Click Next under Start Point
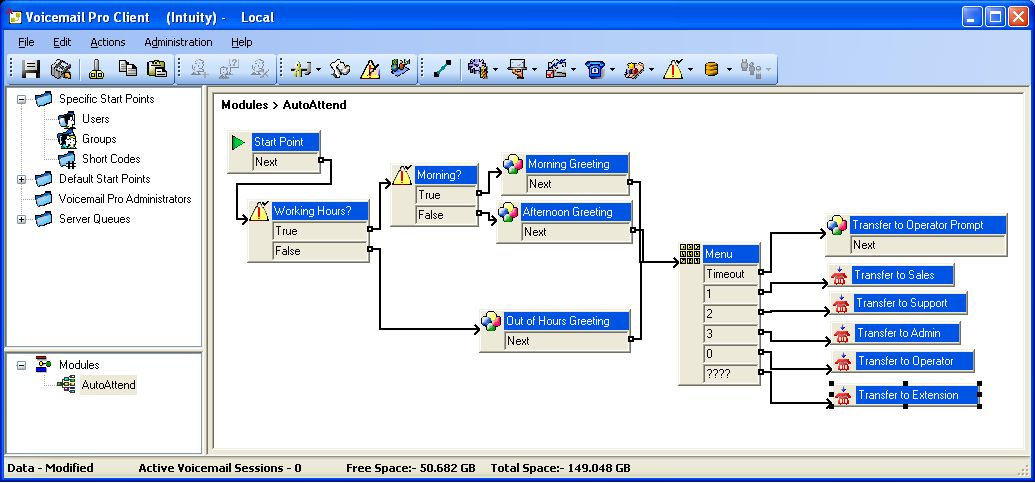 pos(286,162)
